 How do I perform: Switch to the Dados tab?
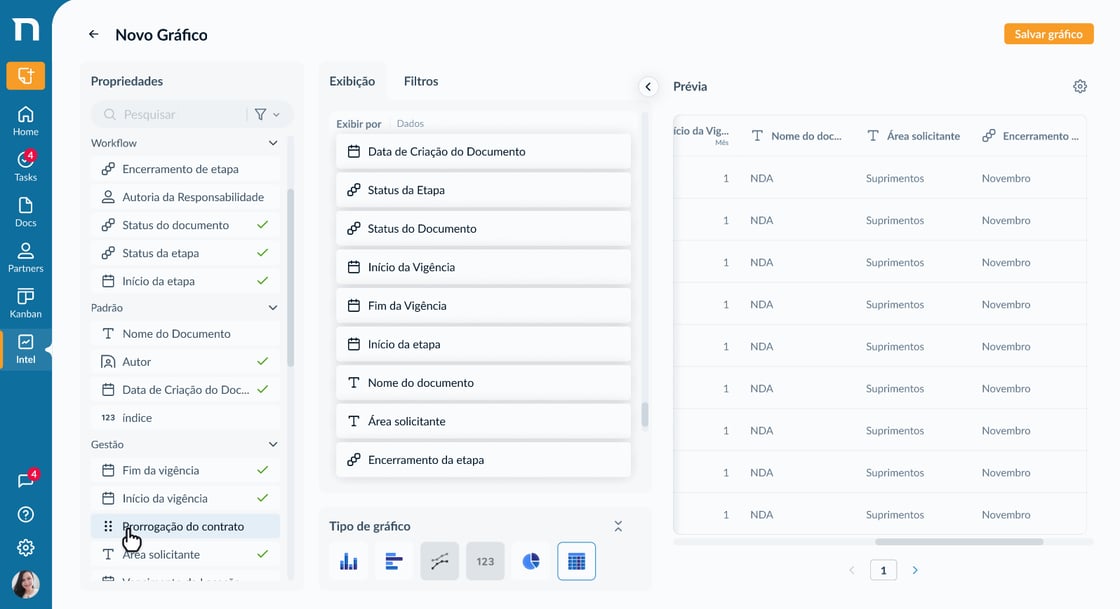pos(410,124)
